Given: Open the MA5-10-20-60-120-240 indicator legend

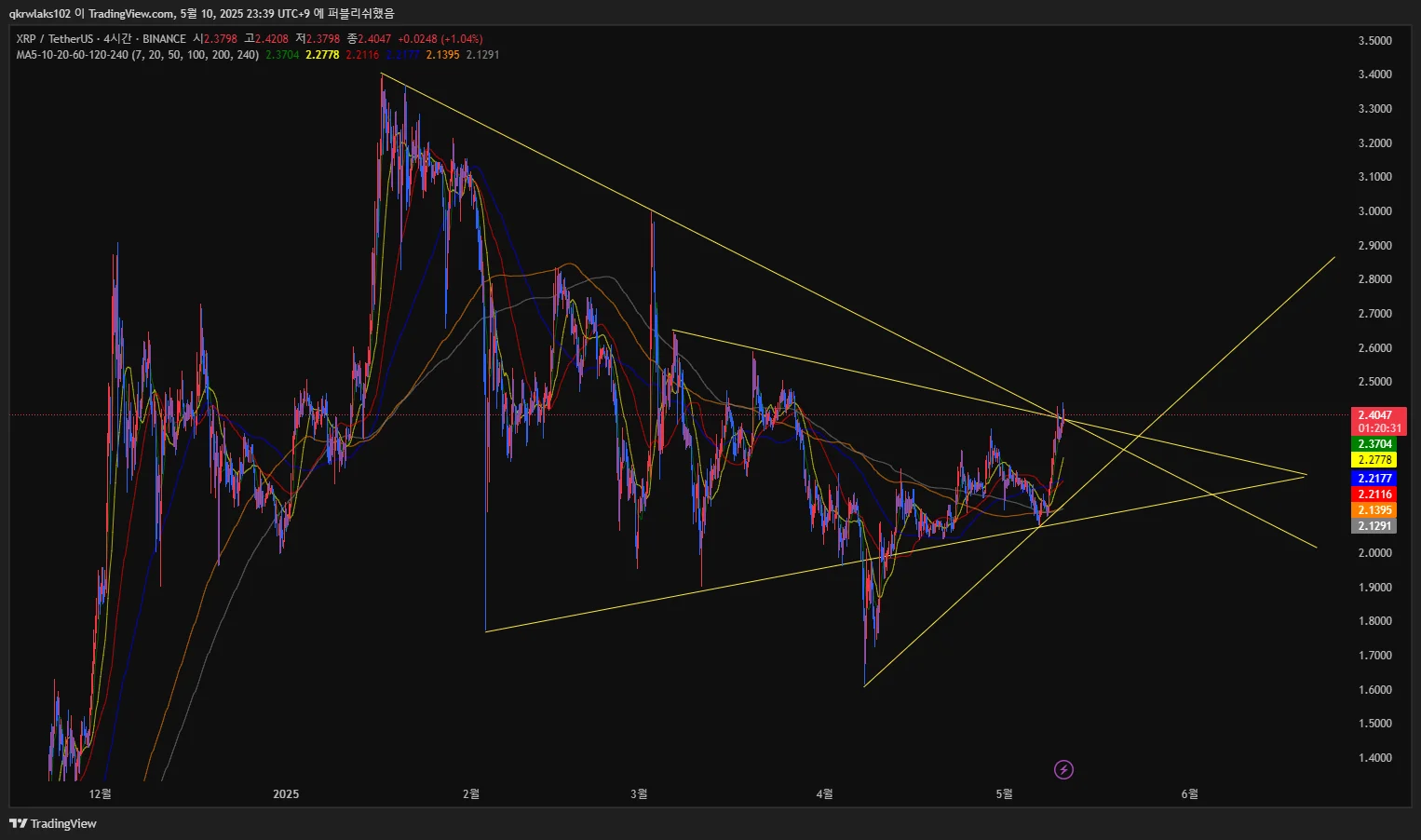Looking at the screenshot, I should point(138,55).
